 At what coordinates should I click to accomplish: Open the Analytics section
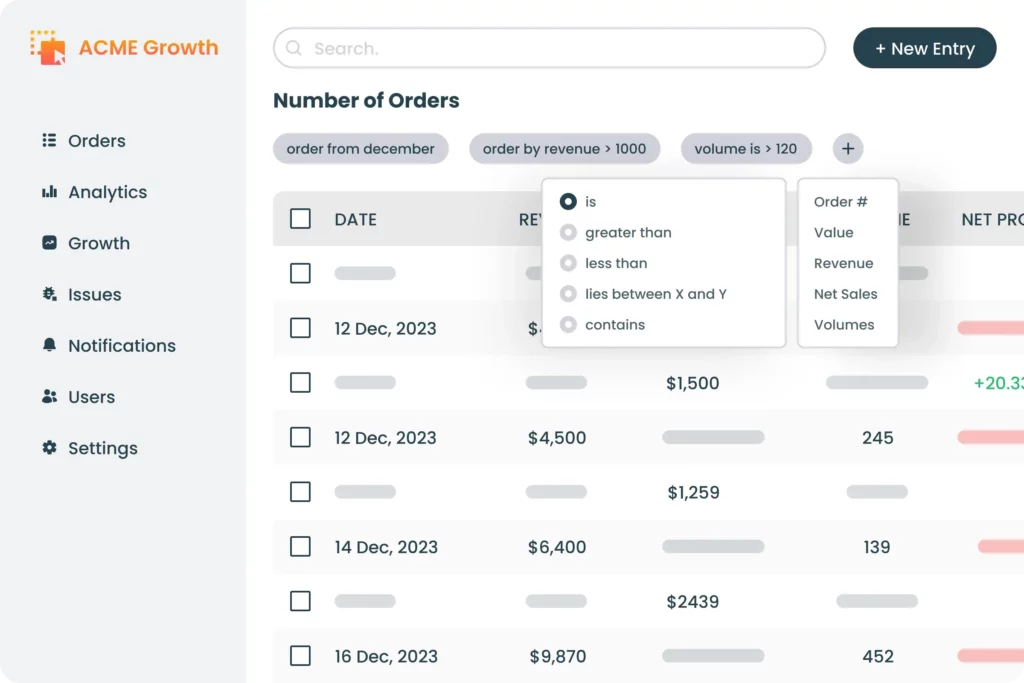pyautogui.click(x=106, y=192)
